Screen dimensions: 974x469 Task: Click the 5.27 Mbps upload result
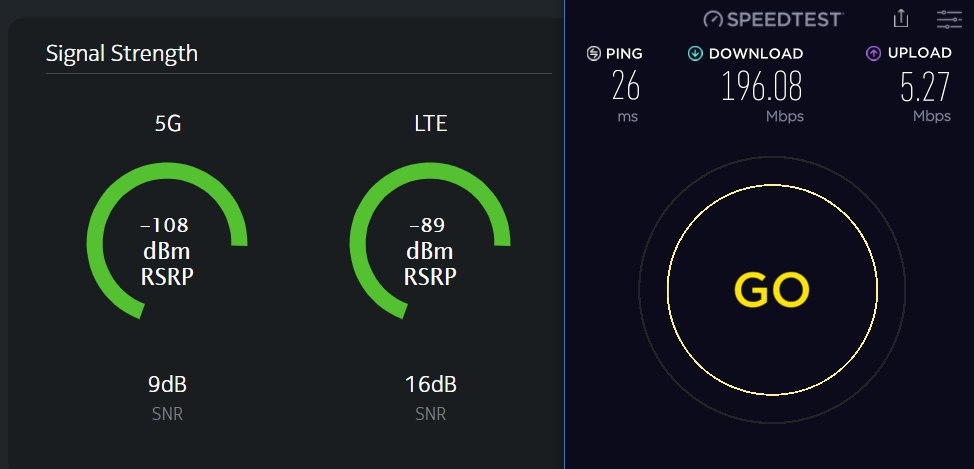[x=924, y=88]
